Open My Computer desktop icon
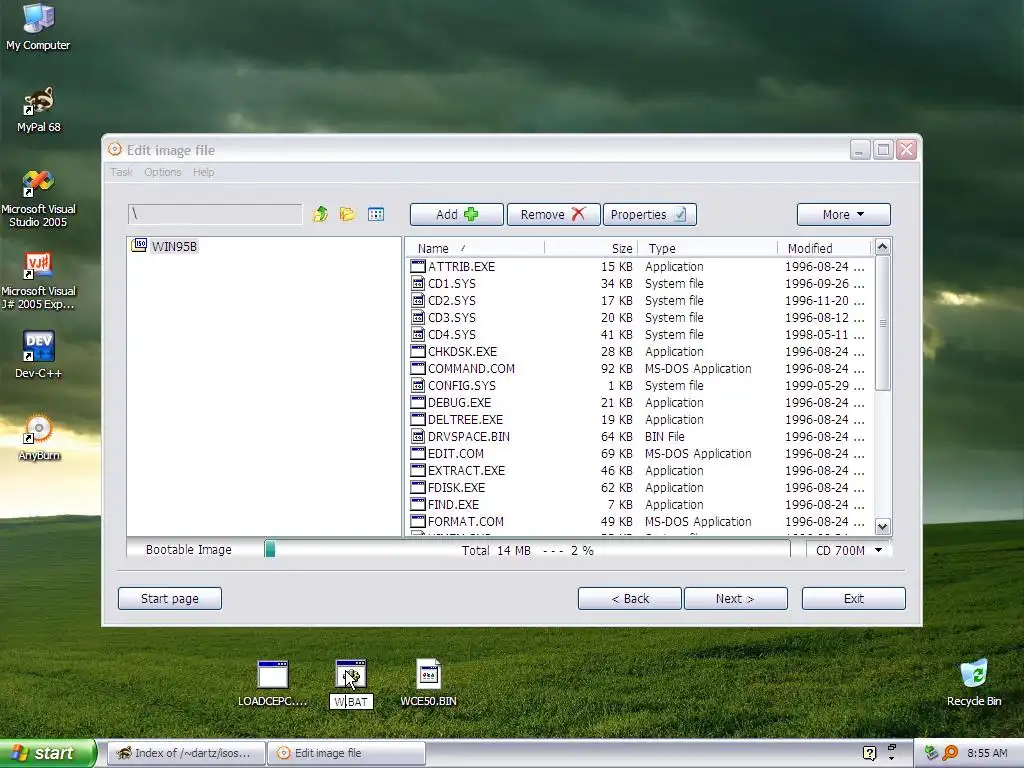The width and height of the screenshot is (1024, 768). tap(38, 26)
